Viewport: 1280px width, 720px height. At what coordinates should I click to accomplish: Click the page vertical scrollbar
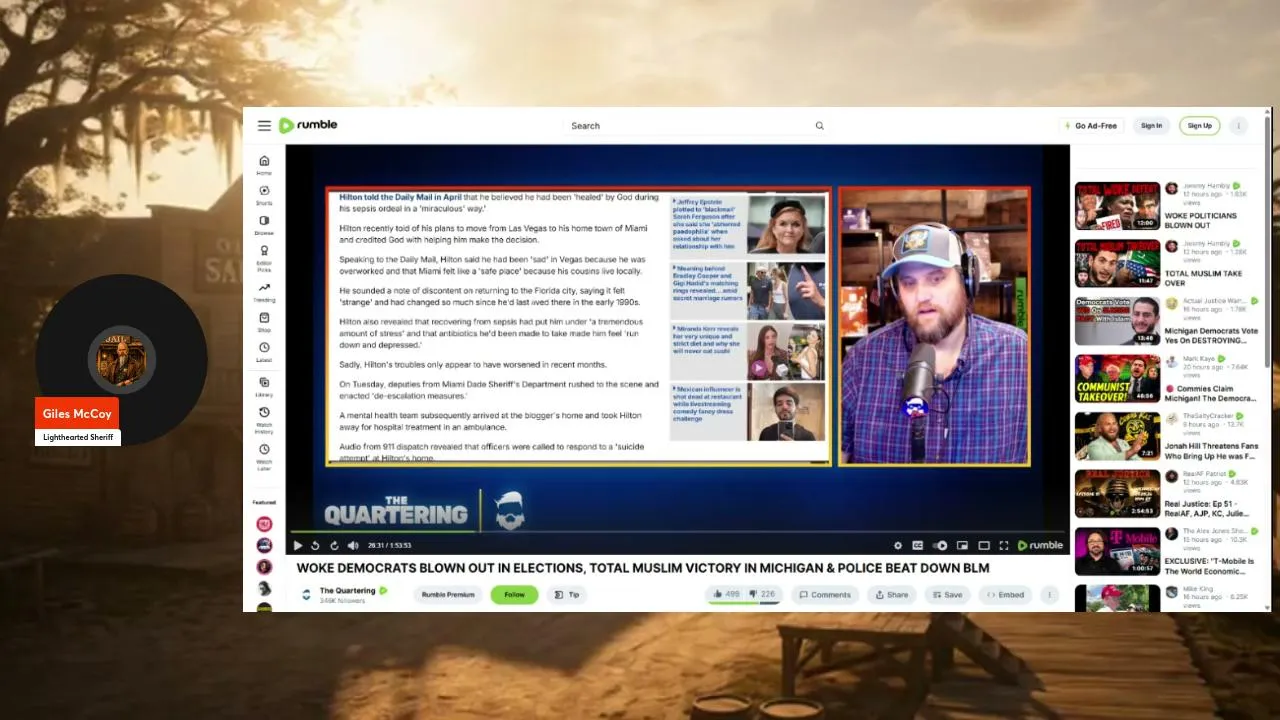point(1269,240)
